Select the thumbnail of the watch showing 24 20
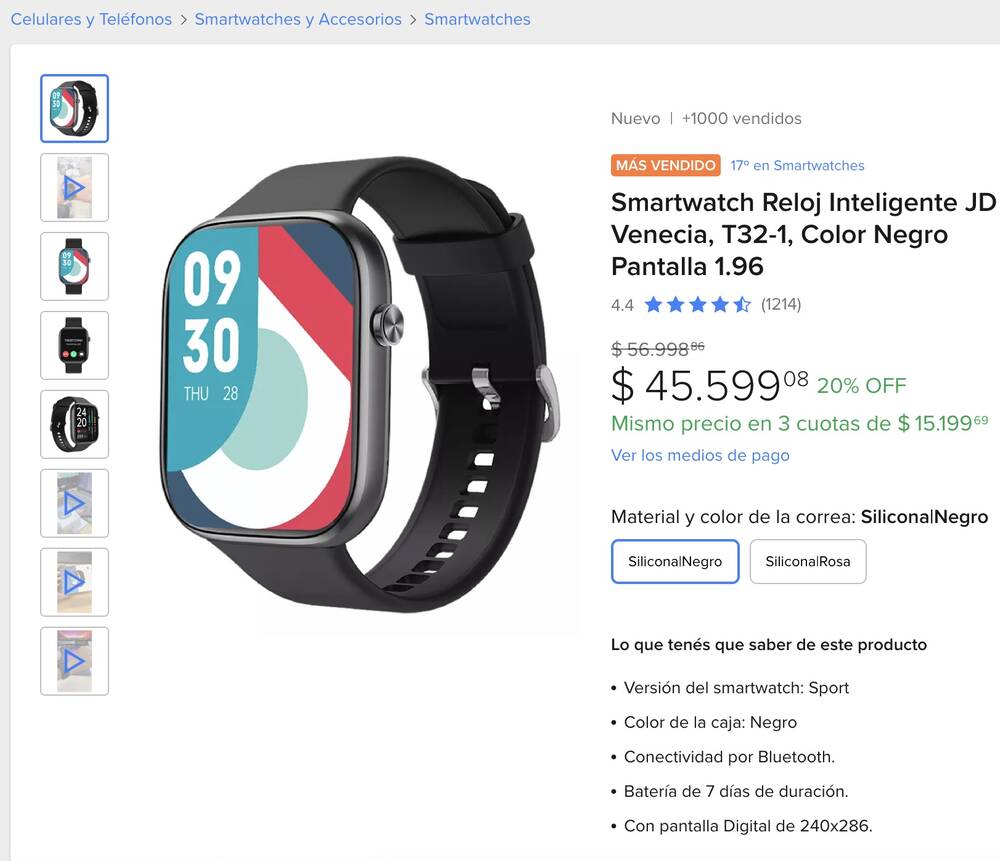This screenshot has width=1000, height=861. click(x=75, y=424)
